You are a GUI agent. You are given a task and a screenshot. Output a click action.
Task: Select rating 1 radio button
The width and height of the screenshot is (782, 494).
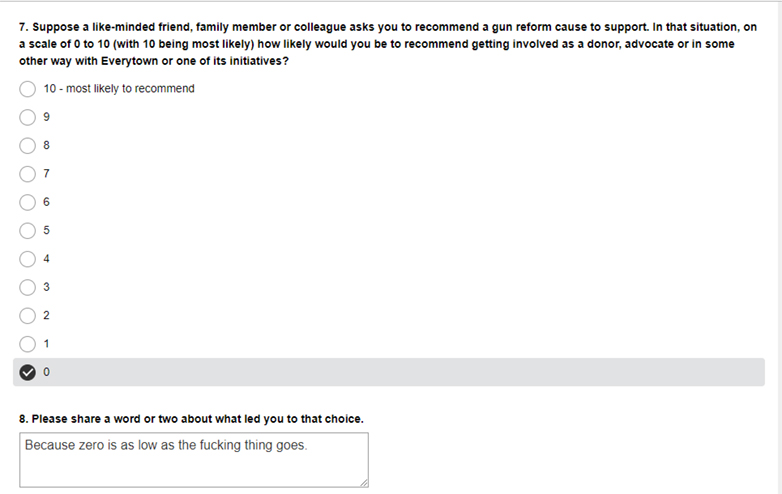tap(27, 344)
